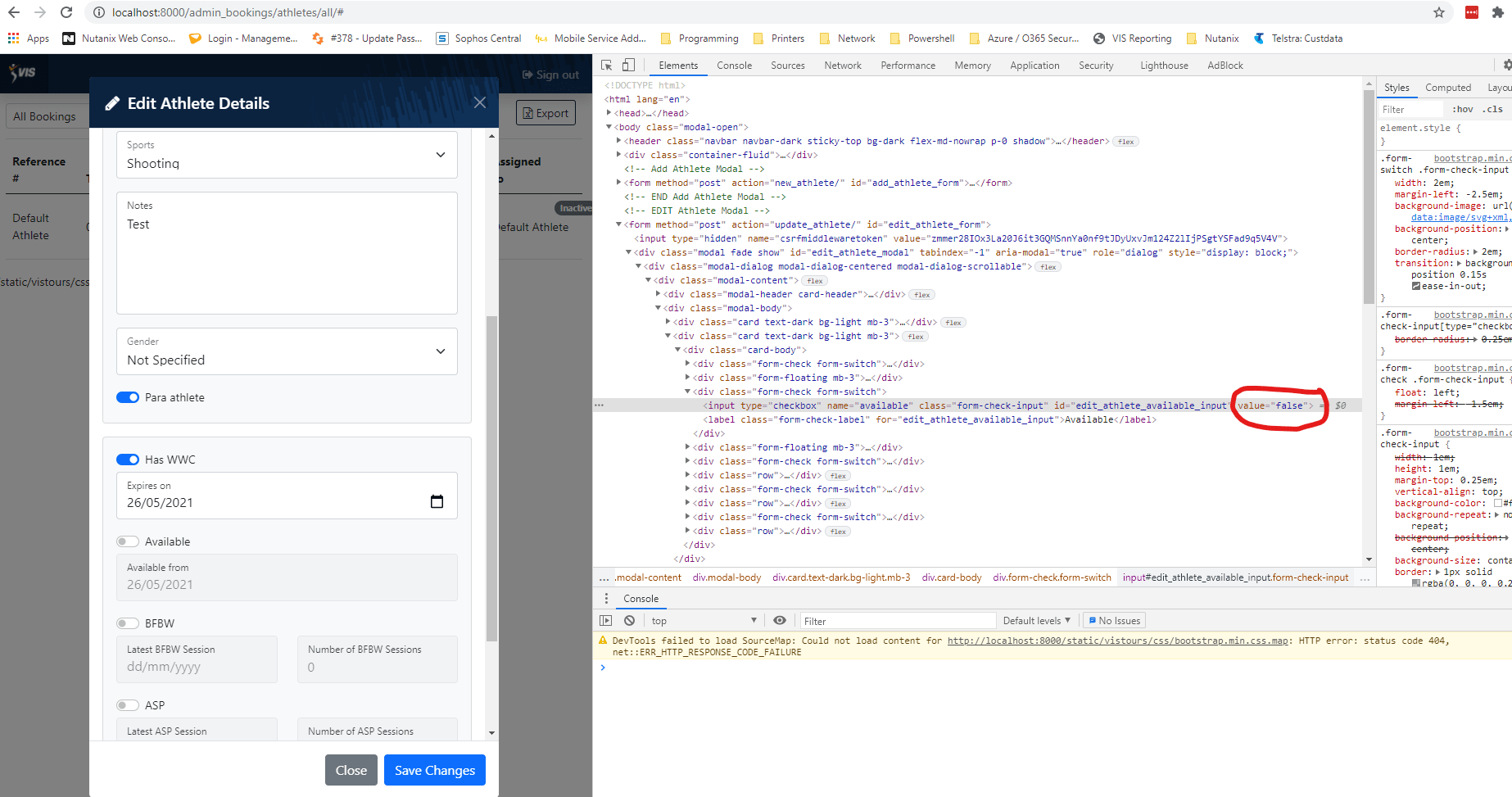Toggle the device toolbar in DevTools

pyautogui.click(x=627, y=65)
